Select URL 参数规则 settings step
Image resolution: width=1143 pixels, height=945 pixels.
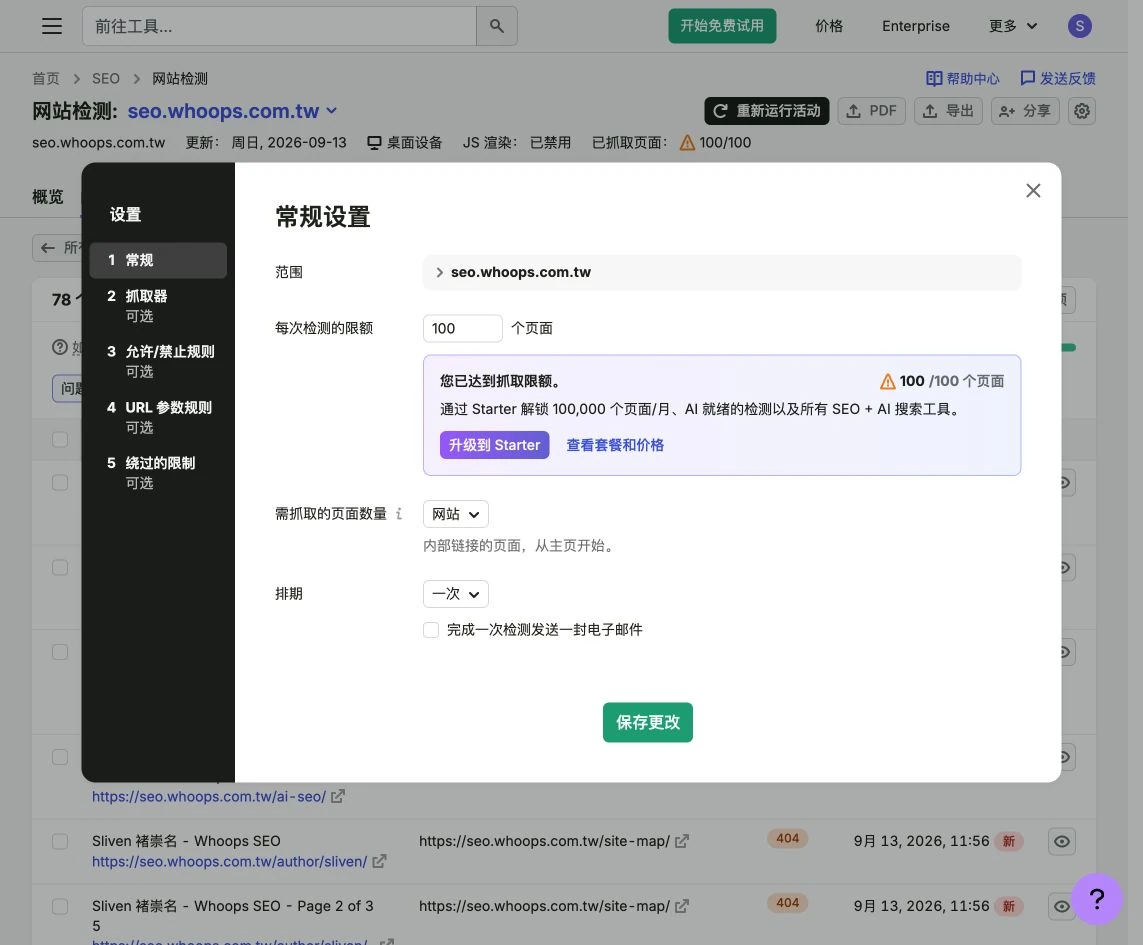pyautogui.click(x=158, y=417)
